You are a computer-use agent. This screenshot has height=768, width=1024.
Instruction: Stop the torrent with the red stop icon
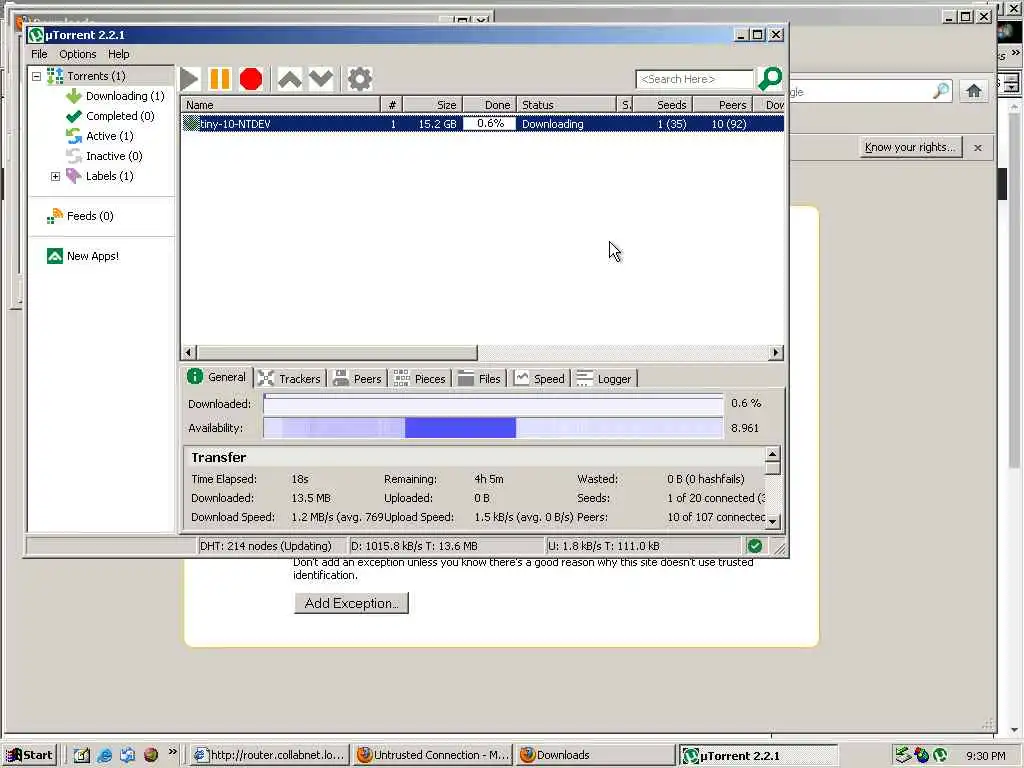coord(251,79)
